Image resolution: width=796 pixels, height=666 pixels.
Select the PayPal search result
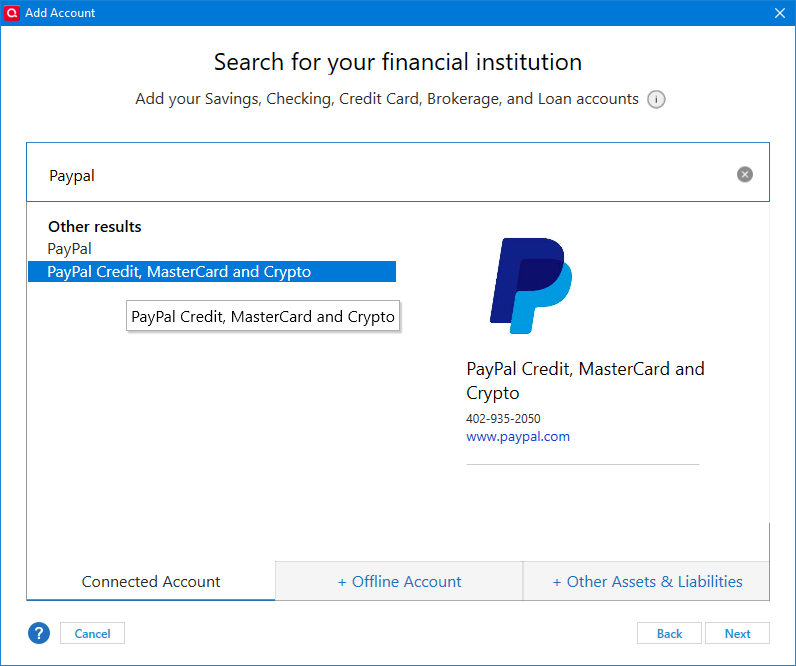pos(70,249)
